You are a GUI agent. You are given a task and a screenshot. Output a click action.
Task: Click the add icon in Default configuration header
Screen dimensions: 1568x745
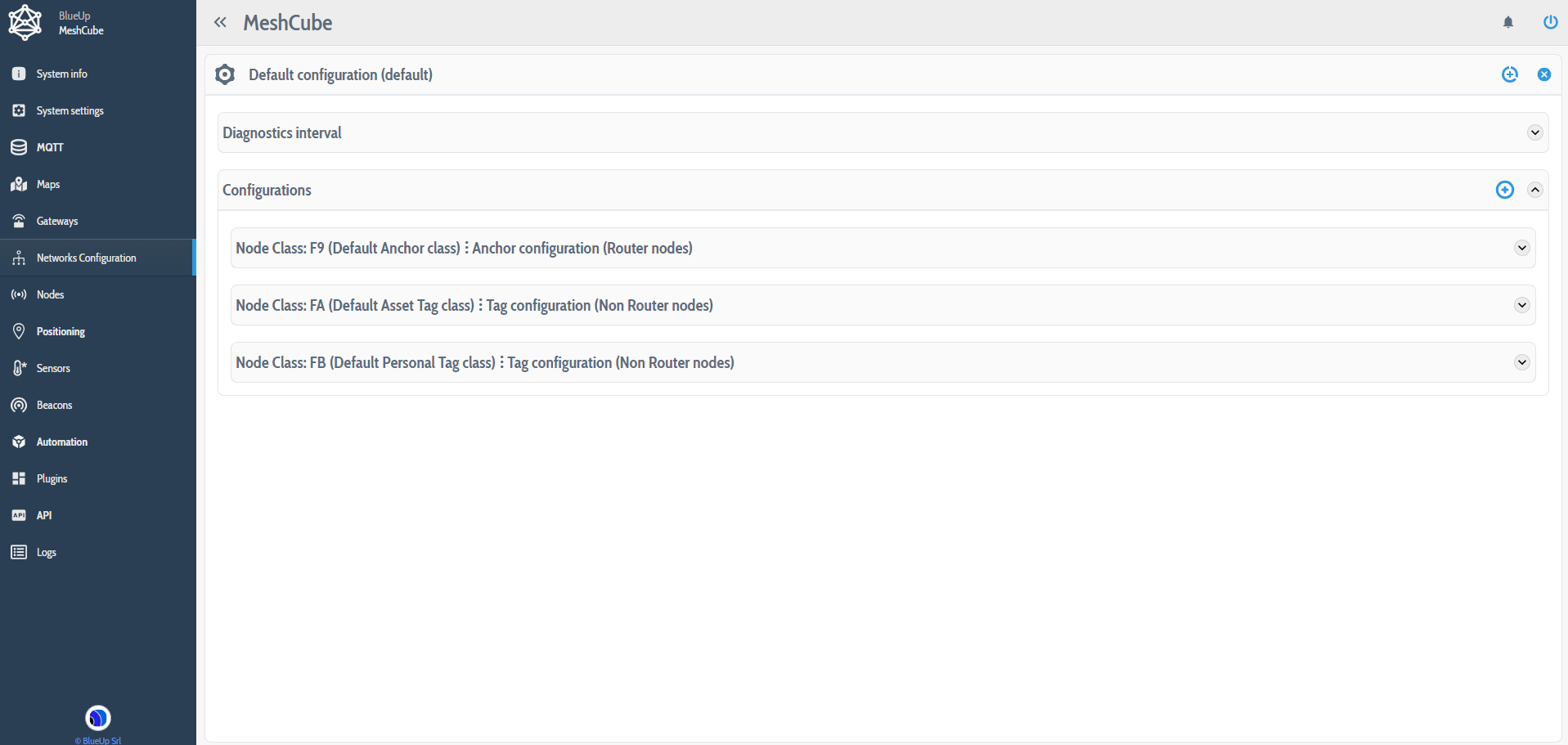click(1510, 74)
